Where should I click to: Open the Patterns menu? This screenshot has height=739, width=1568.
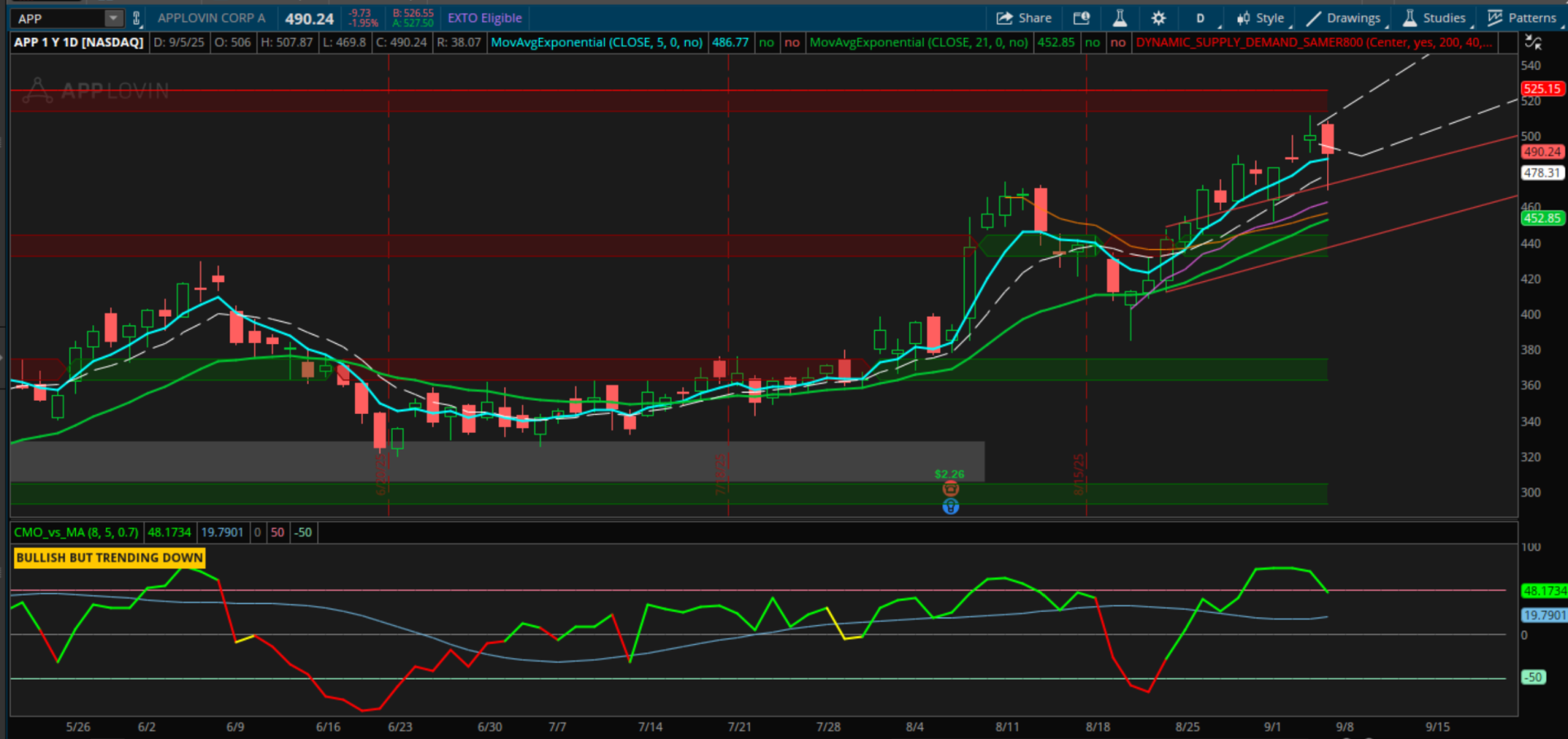pos(1522,18)
